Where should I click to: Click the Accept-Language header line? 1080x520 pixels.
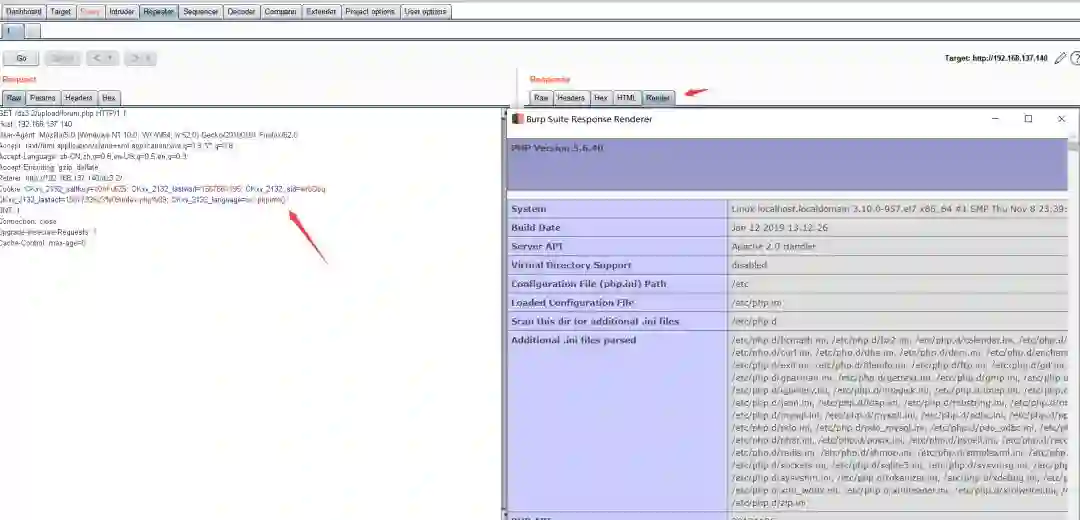tap(94, 156)
